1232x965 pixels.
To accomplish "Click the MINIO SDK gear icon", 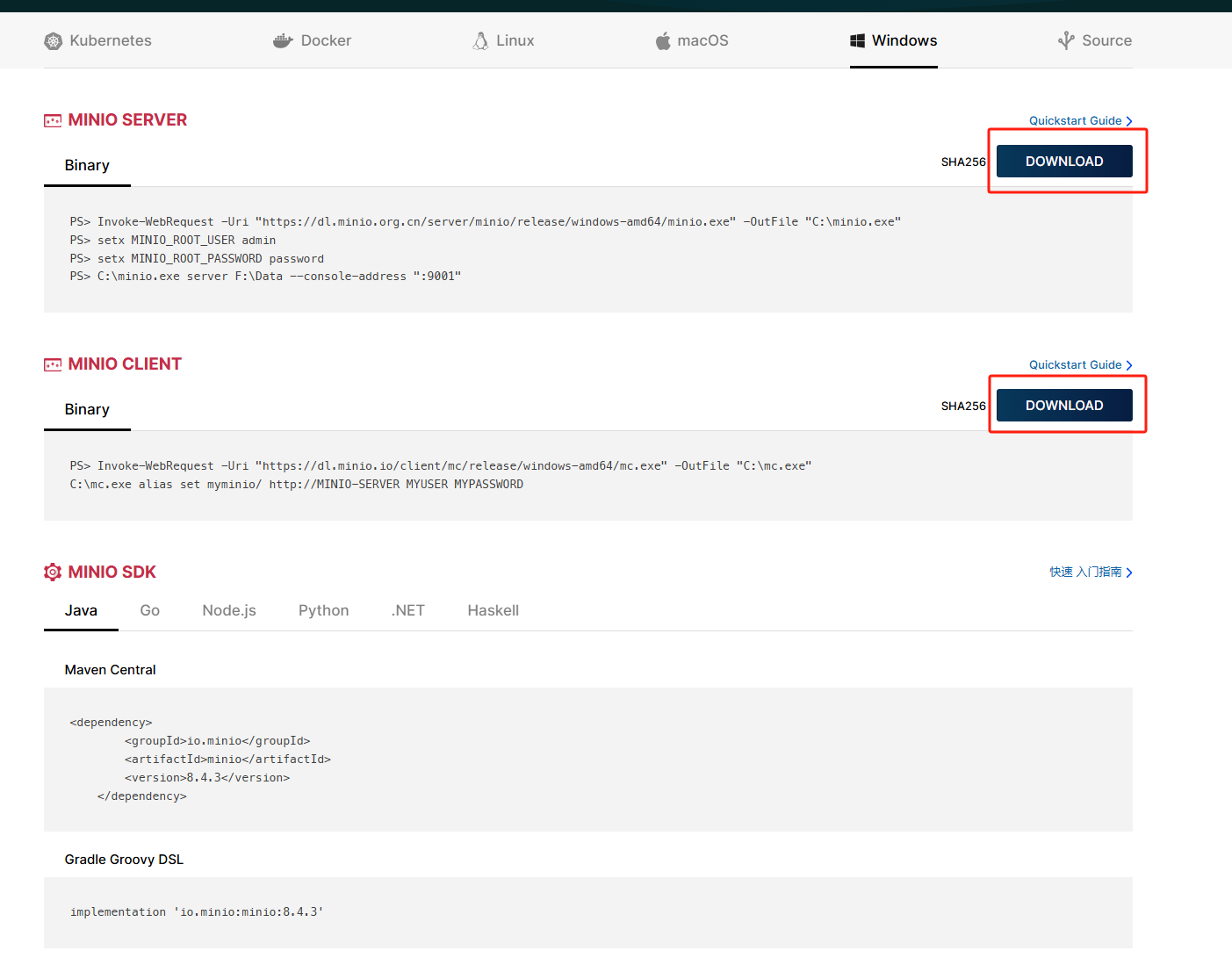I will pos(53,573).
